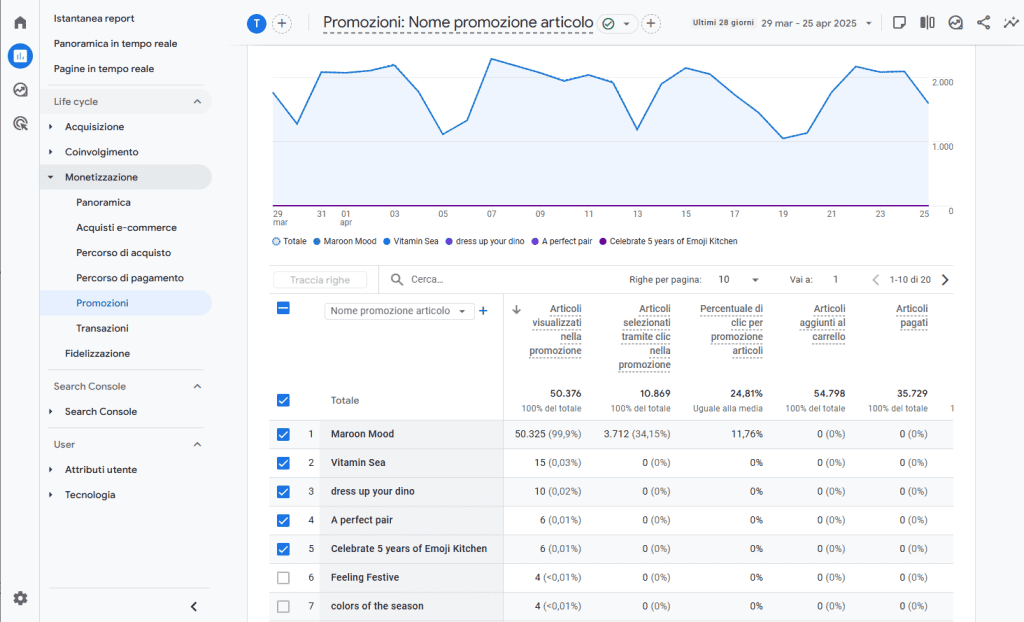Click the Traccia righe button
This screenshot has width=1024, height=622.
tap(320, 280)
